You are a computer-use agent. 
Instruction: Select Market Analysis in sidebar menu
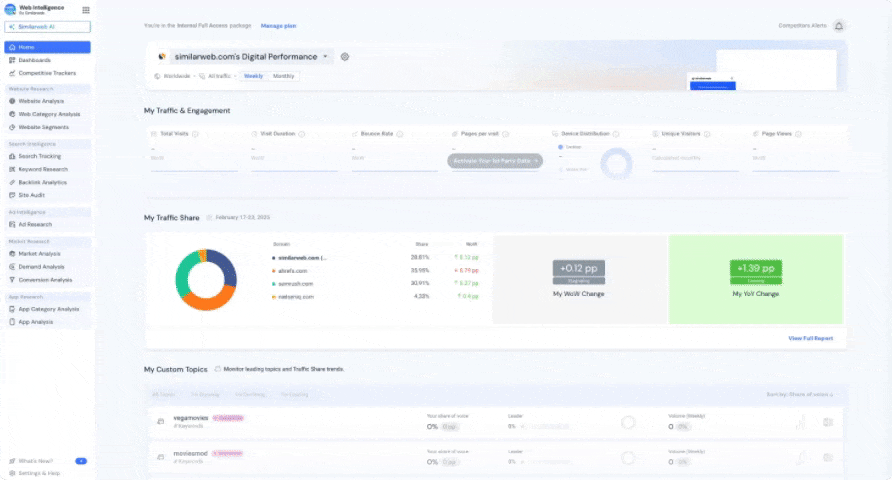pos(40,254)
